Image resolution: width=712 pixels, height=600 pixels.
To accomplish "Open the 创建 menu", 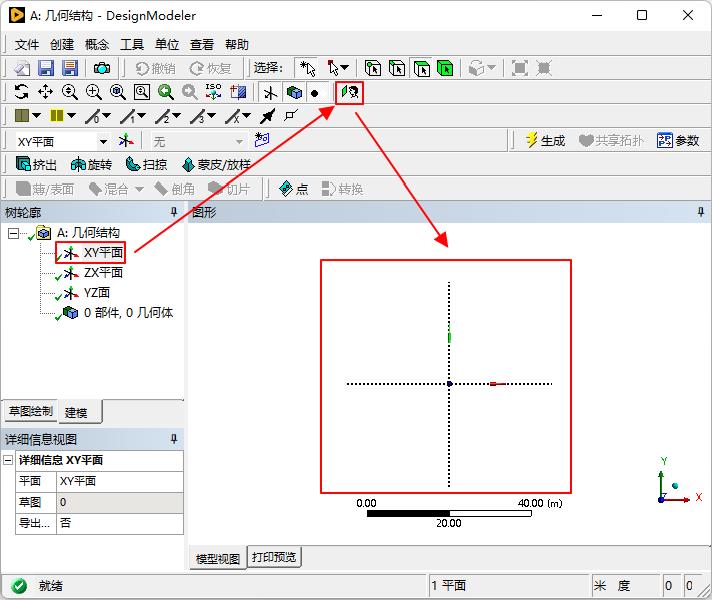I will click(62, 44).
